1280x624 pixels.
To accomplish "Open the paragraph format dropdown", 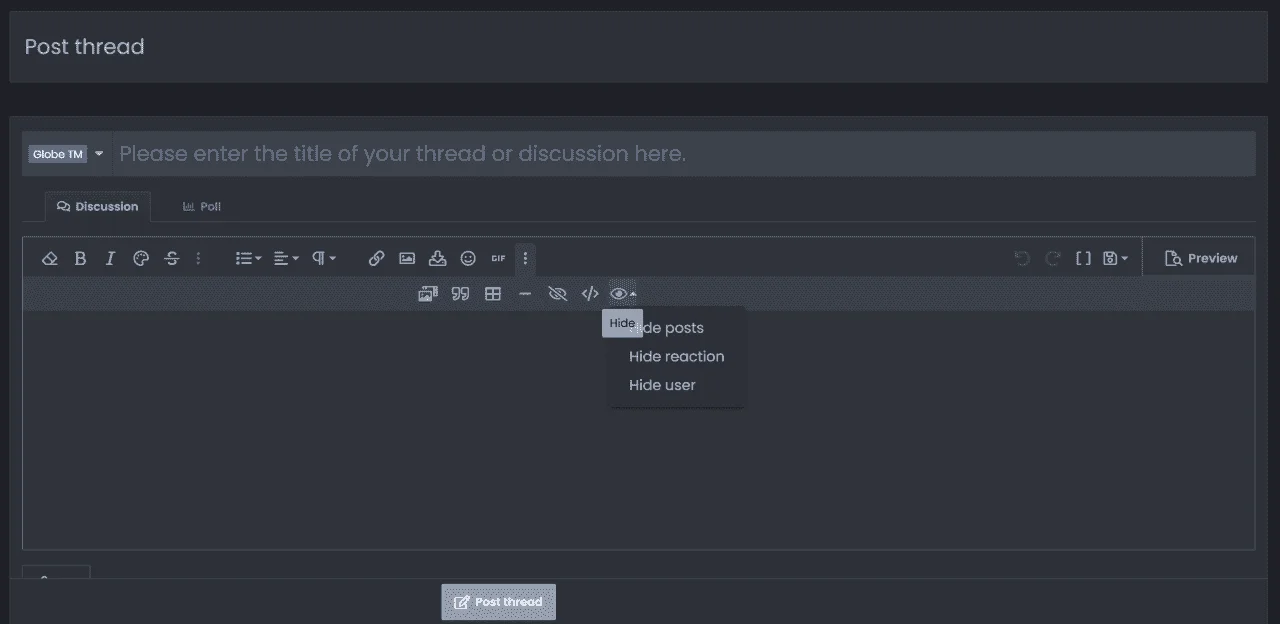I will pyautogui.click(x=324, y=258).
